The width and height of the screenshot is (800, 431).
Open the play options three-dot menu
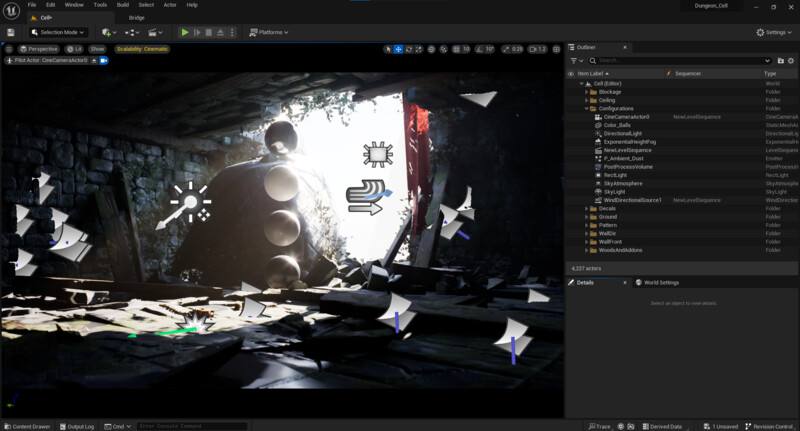232,32
